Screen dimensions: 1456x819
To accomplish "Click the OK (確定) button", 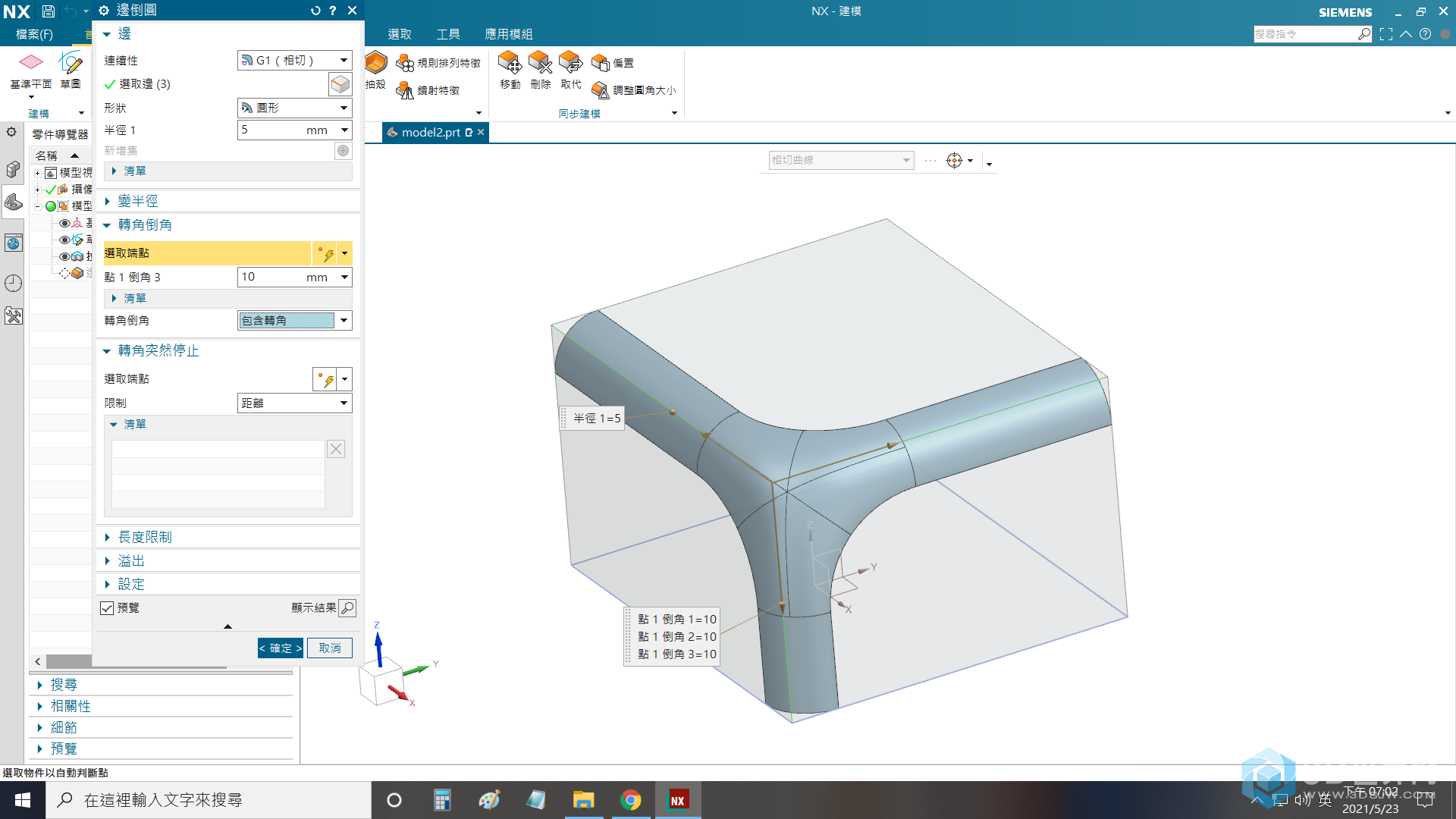I will pyautogui.click(x=280, y=648).
